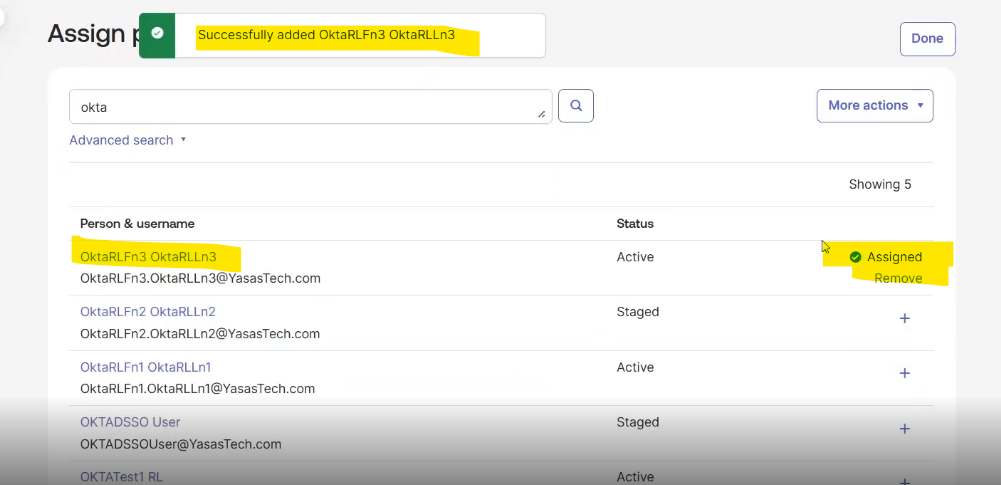The width and height of the screenshot is (1001, 485).
Task: Assign OktaRLFn2 OktaRLLn2 using plus icon
Action: click(x=905, y=318)
